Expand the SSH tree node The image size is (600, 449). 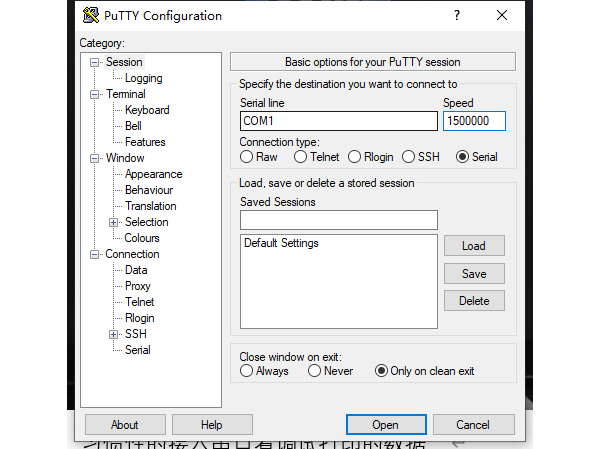[x=114, y=334]
